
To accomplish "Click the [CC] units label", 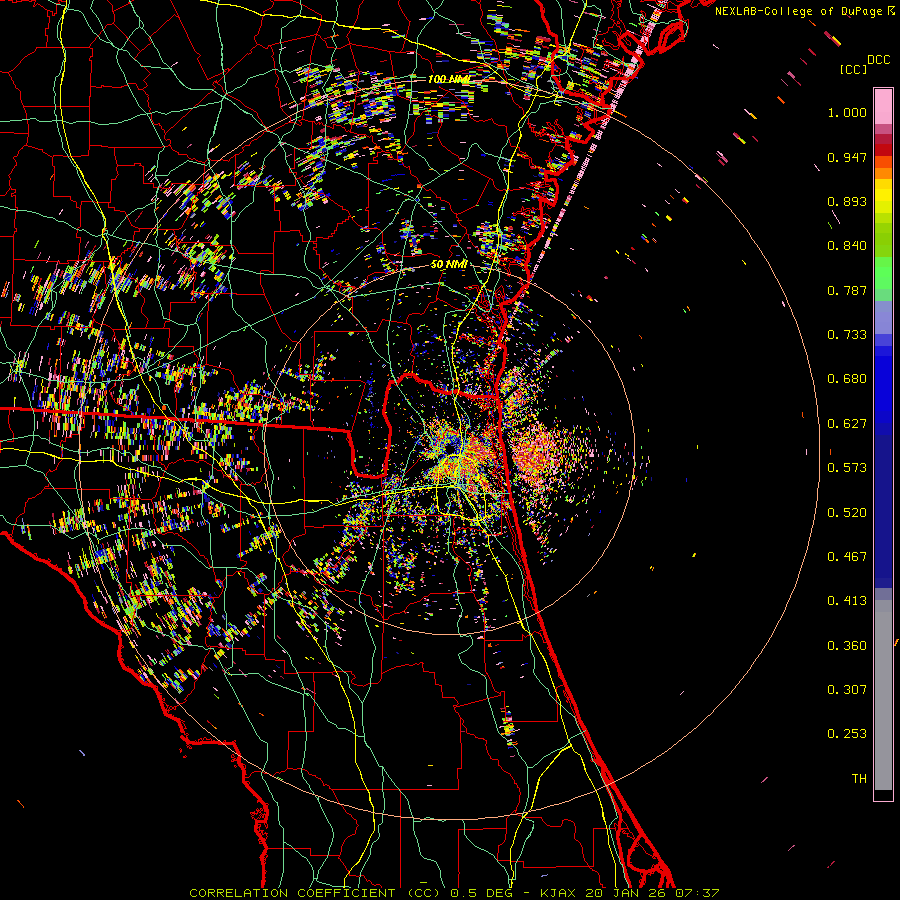I will tap(853, 69).
